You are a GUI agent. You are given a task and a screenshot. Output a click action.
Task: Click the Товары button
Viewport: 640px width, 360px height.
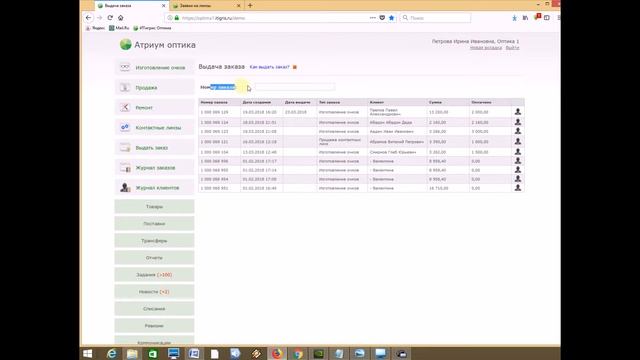[154, 207]
